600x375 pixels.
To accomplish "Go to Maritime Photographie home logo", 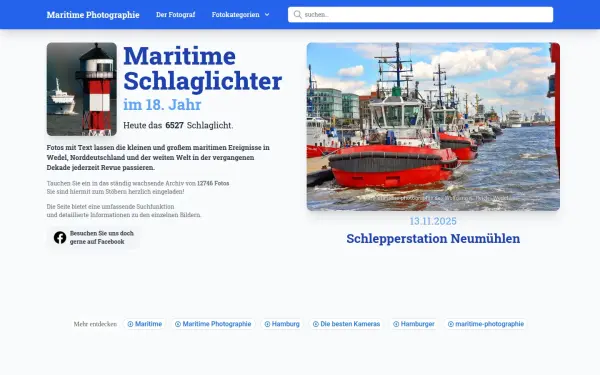I will click(93, 15).
